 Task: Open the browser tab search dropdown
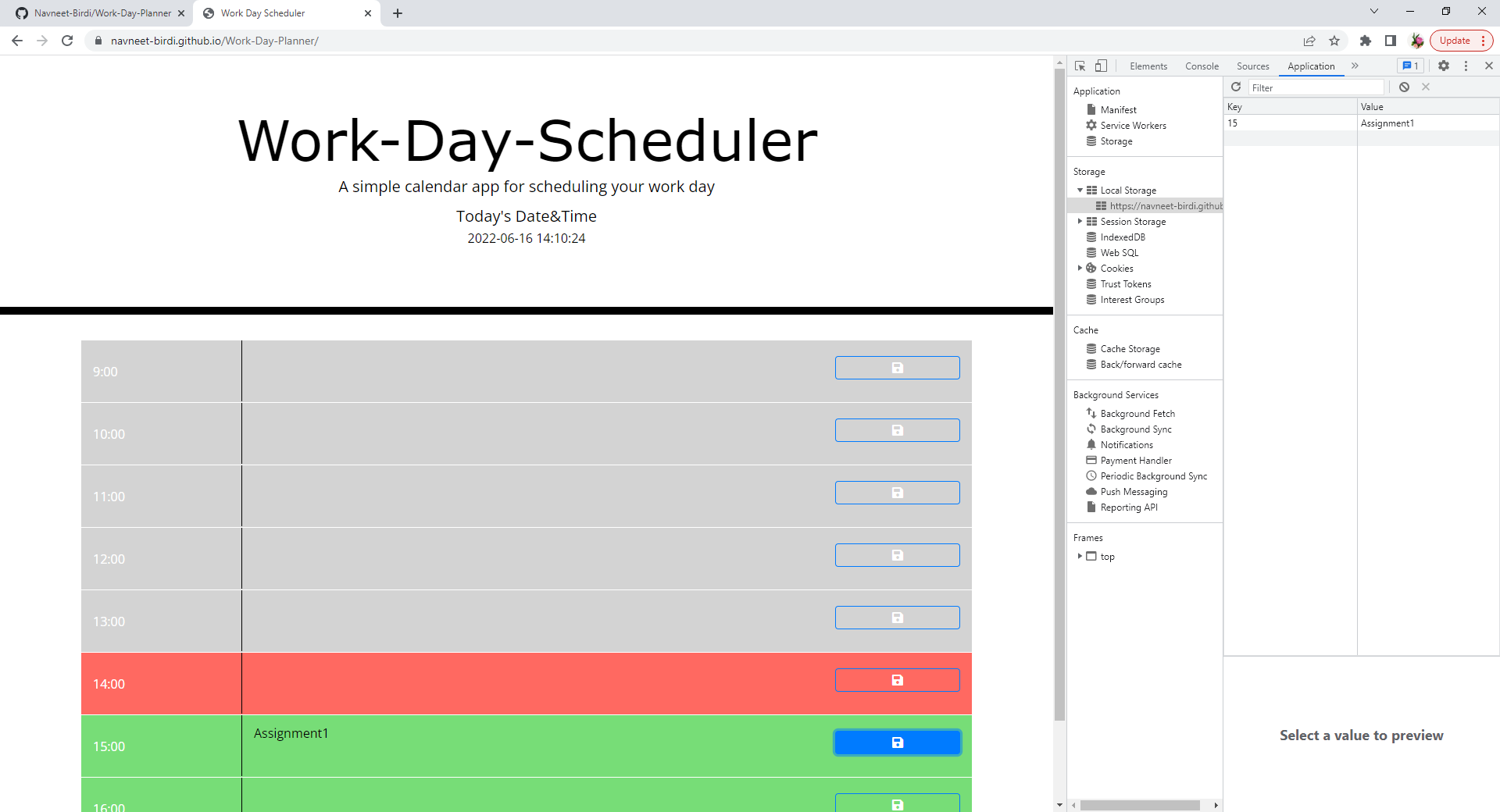coord(1374,12)
